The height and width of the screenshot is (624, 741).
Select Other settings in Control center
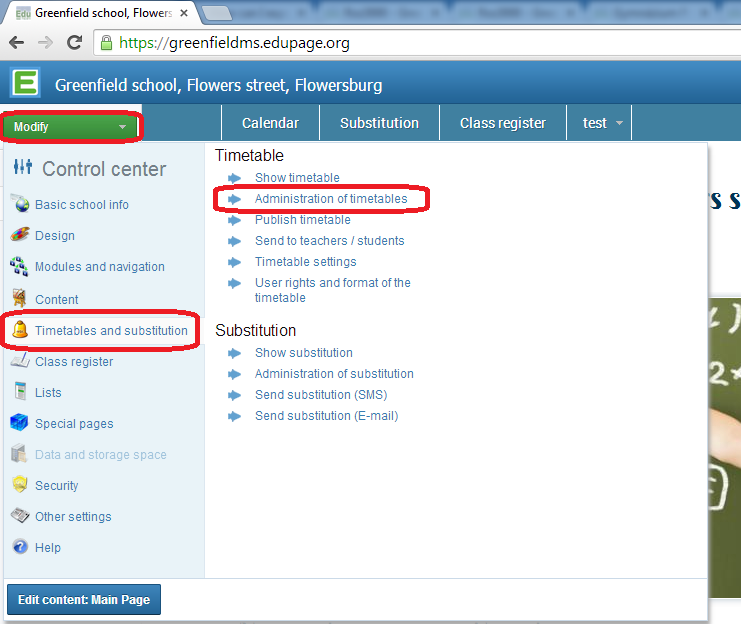coord(73,517)
